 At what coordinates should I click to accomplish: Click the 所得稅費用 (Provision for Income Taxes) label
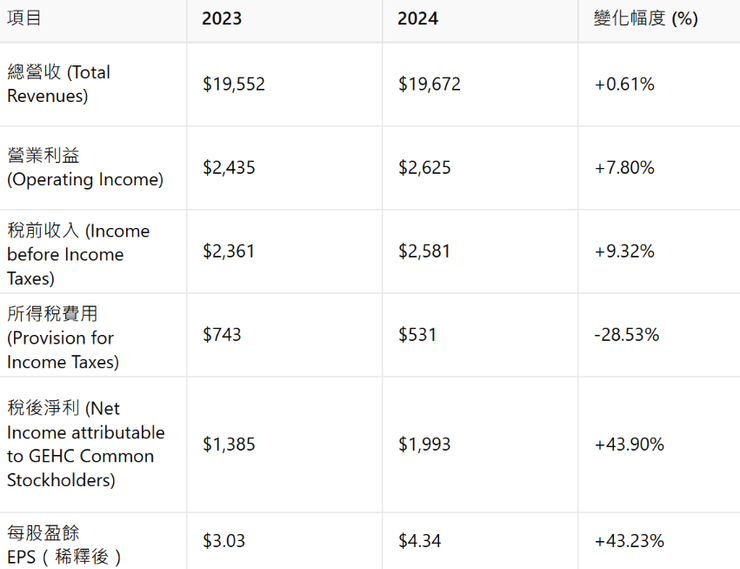point(63,338)
